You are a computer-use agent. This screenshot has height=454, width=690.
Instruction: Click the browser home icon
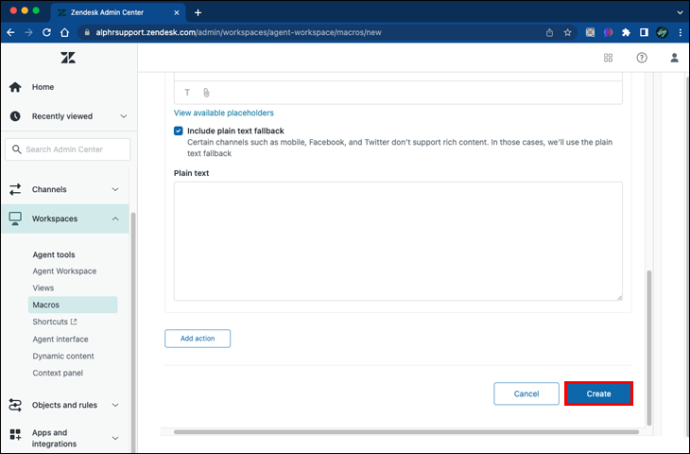click(x=65, y=33)
